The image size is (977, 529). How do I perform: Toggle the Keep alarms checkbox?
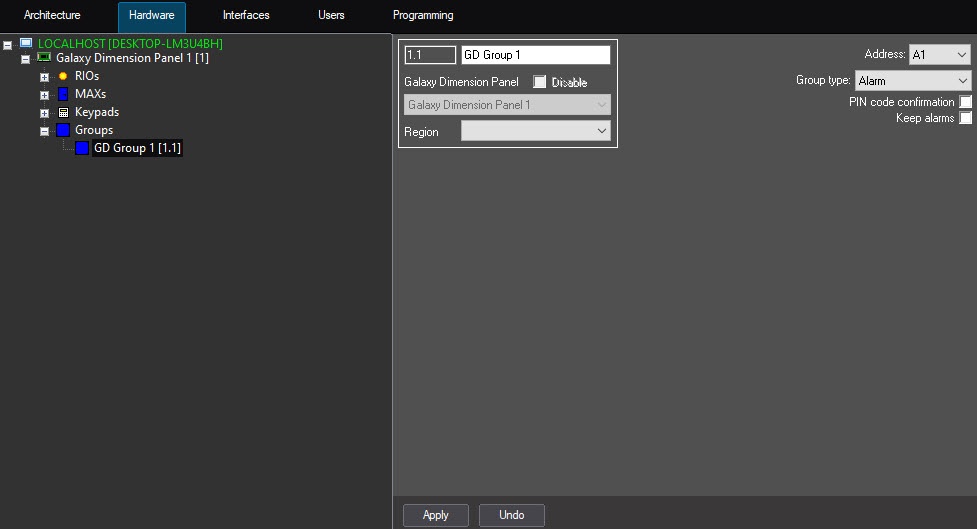tap(965, 118)
